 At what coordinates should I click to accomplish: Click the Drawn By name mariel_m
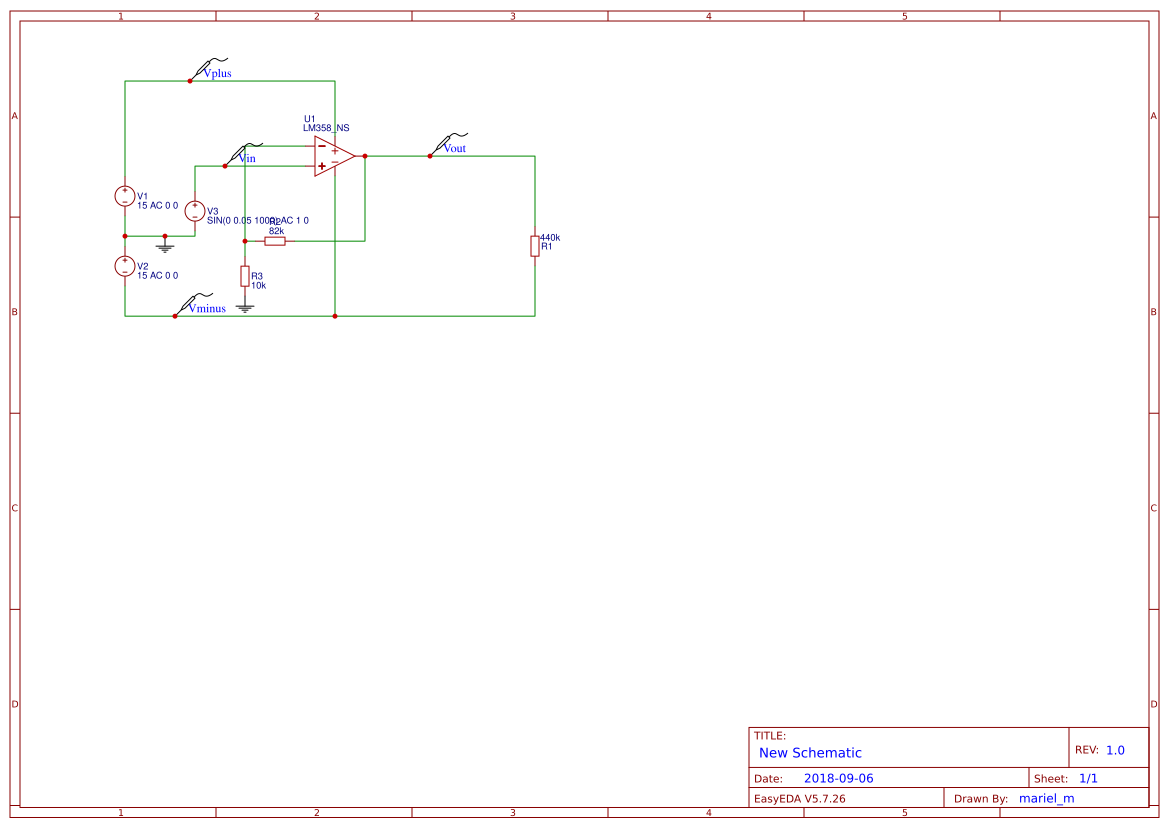[1047, 798]
